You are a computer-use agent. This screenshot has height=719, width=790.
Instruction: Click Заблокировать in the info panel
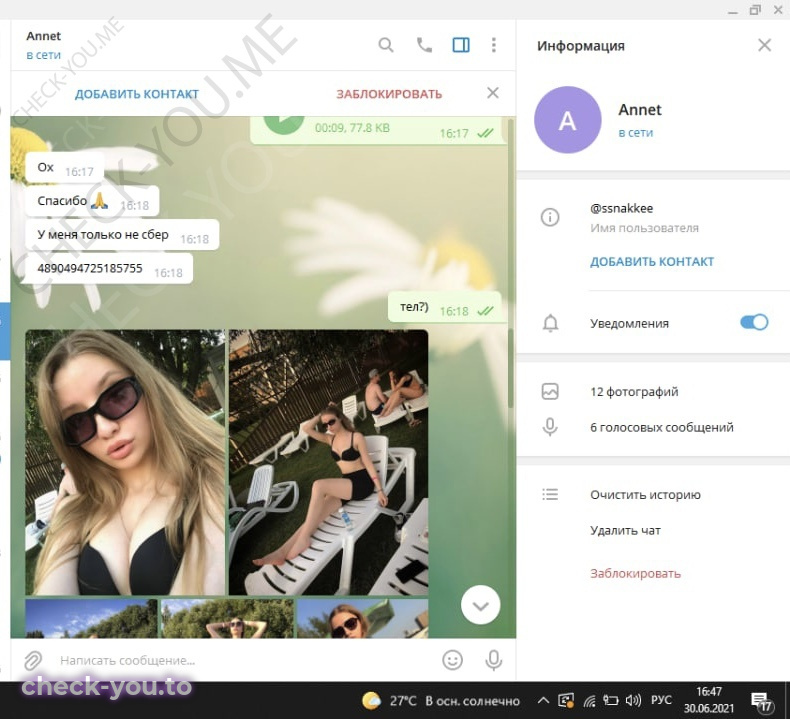635,573
